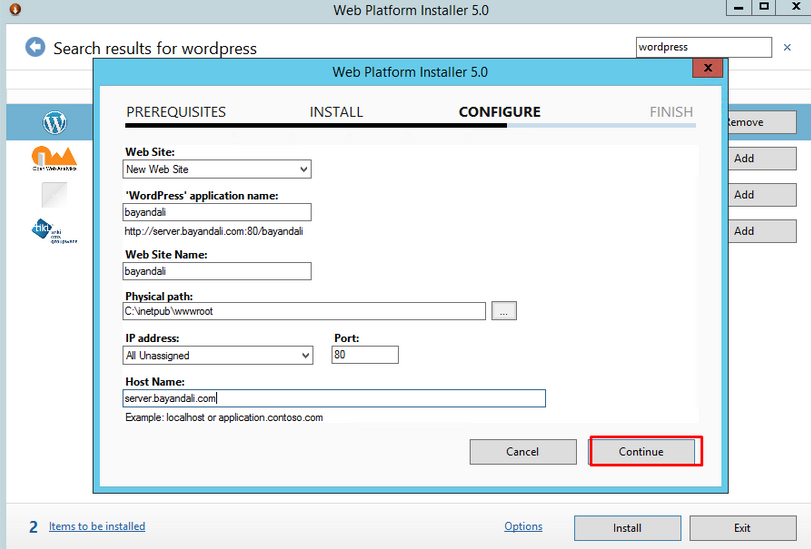Click the Install button at the bottom
811x549 pixels.
click(627, 528)
